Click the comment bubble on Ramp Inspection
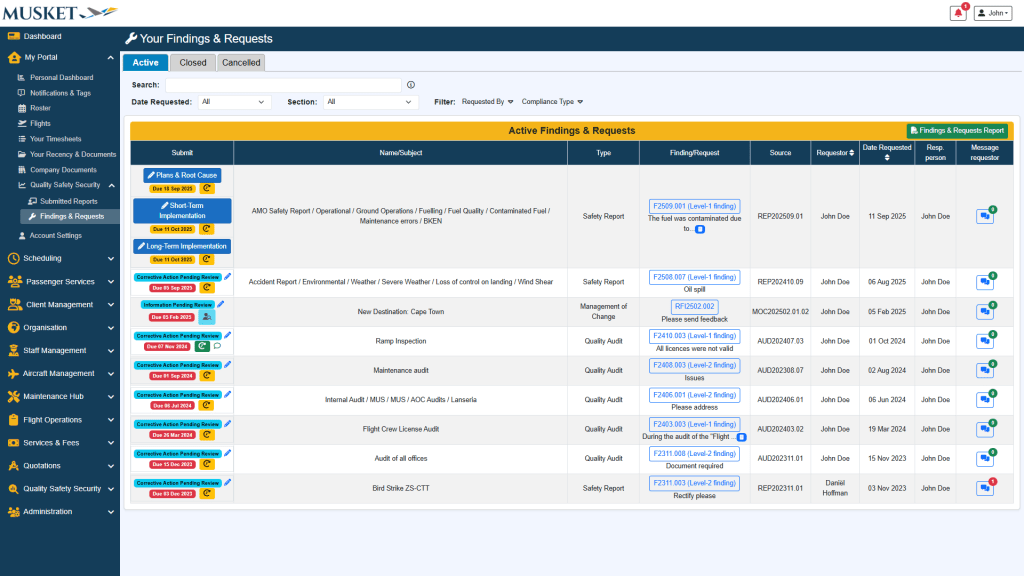The width and height of the screenshot is (1024, 576). point(217,346)
